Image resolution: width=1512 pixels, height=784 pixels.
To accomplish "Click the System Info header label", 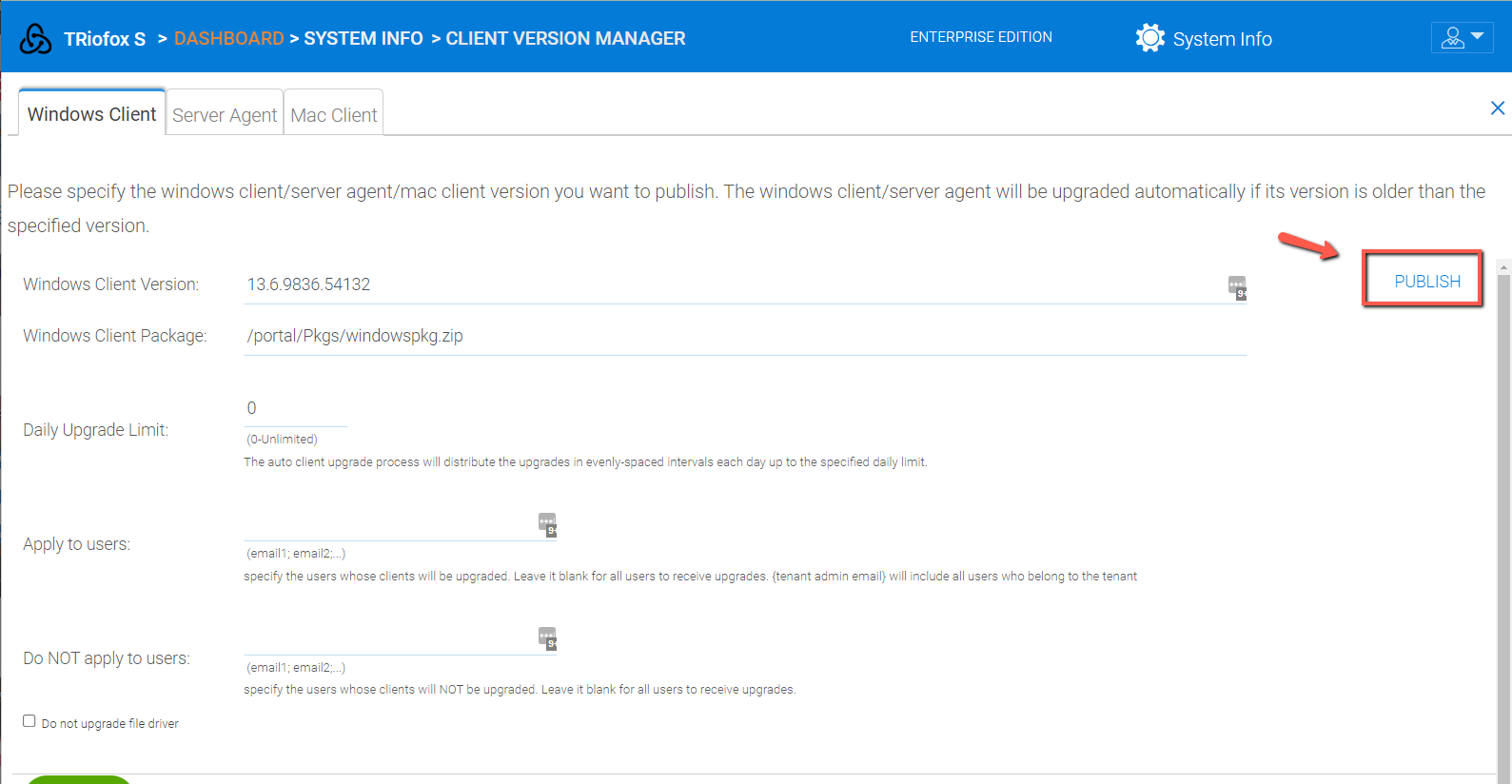I will click(1222, 39).
